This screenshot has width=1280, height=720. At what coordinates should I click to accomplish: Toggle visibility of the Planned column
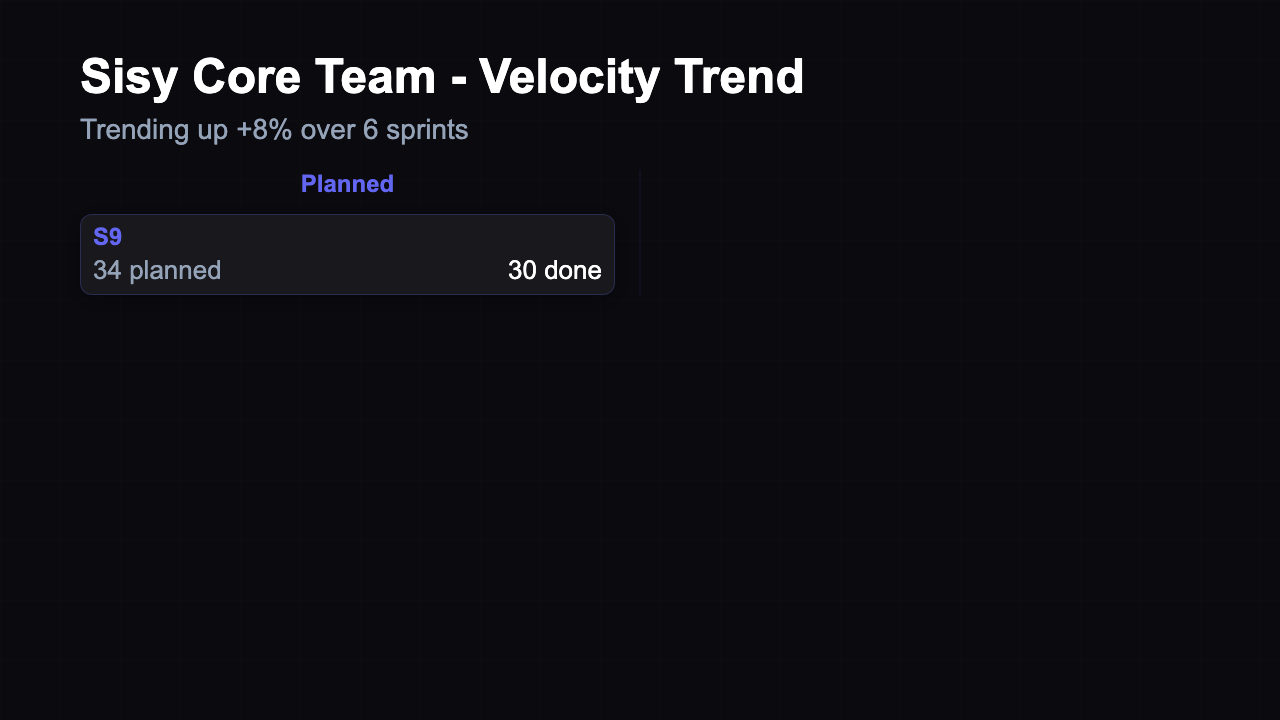(x=347, y=184)
